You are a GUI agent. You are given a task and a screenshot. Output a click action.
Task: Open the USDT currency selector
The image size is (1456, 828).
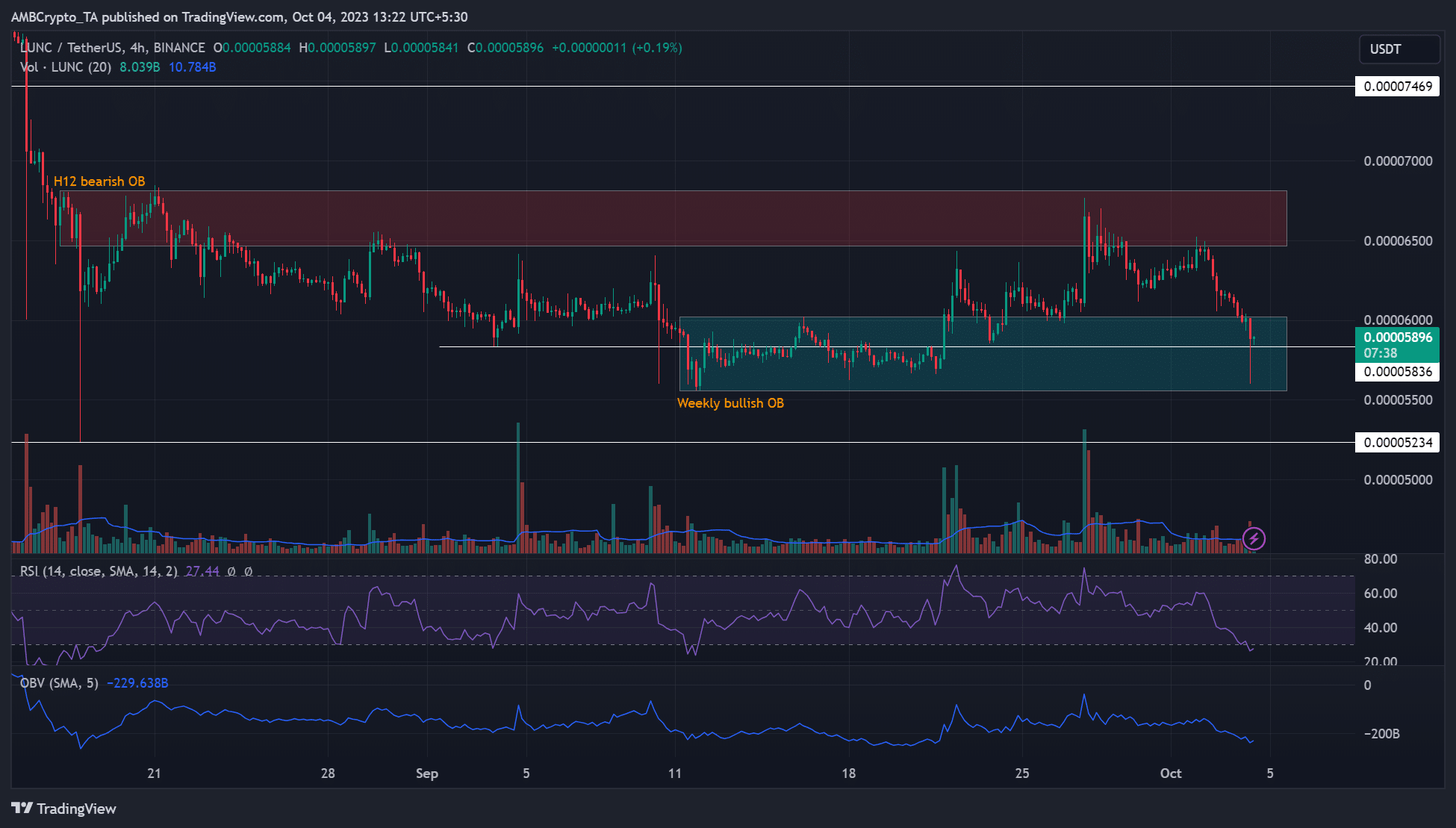pos(1399,49)
